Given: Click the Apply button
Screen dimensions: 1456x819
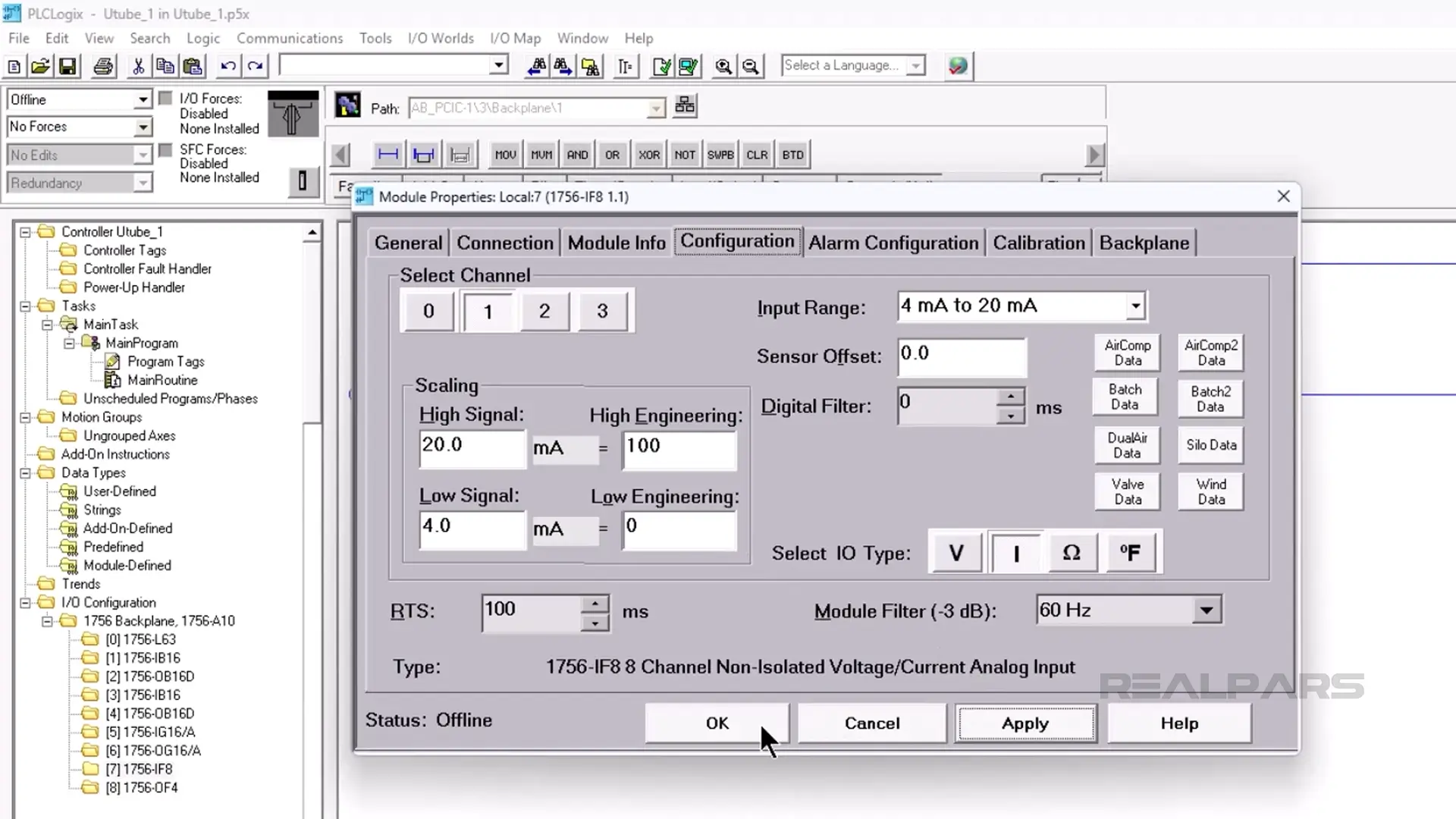Looking at the screenshot, I should tap(1025, 723).
